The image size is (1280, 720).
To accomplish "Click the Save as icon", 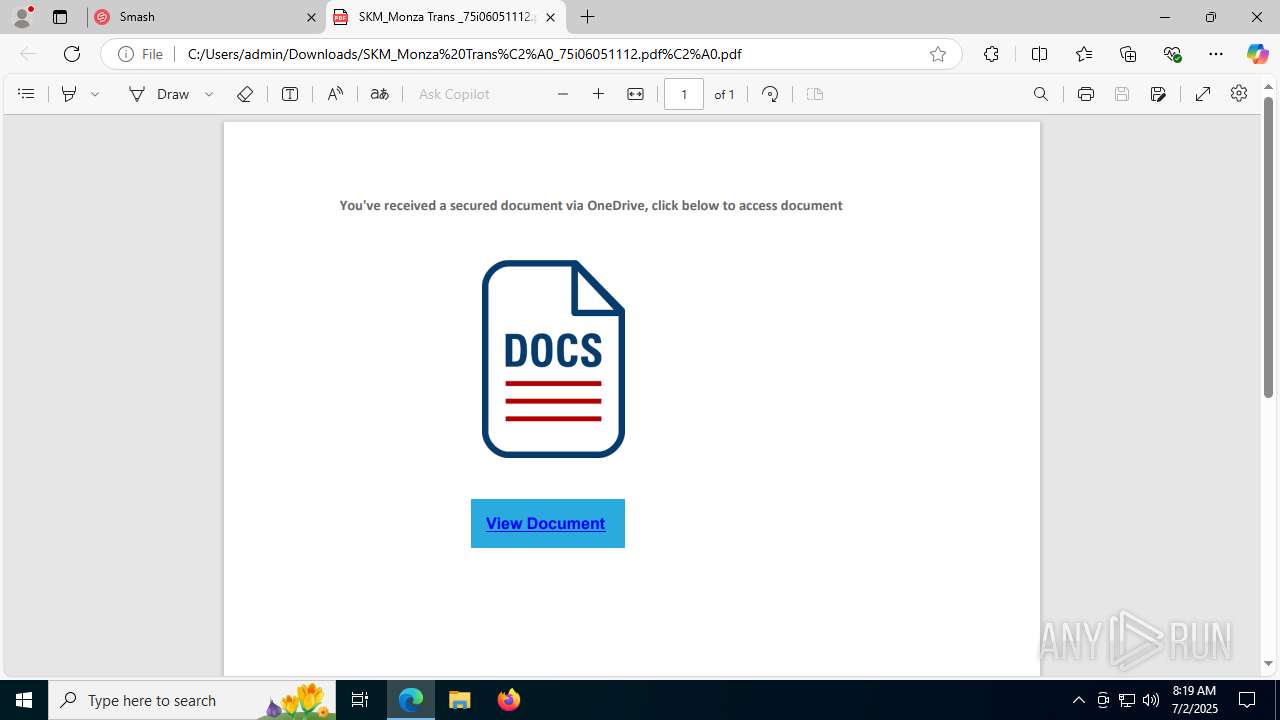I will [x=1158, y=94].
